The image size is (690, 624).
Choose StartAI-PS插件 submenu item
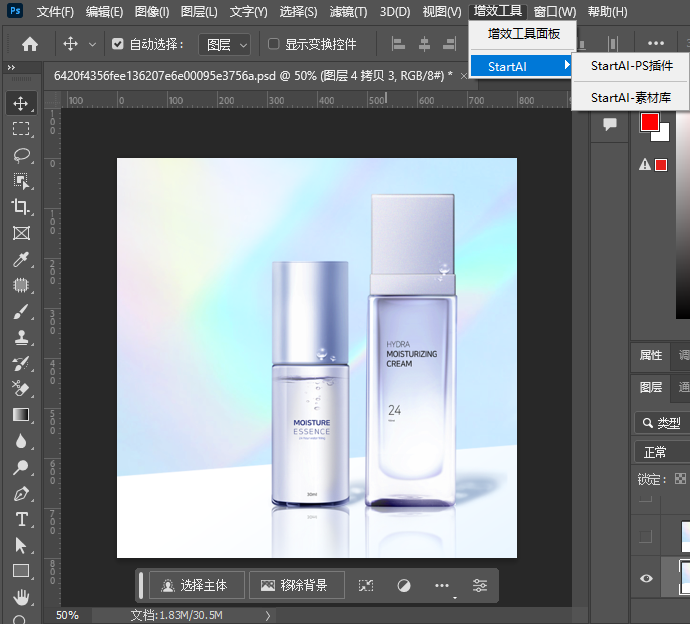click(631, 66)
